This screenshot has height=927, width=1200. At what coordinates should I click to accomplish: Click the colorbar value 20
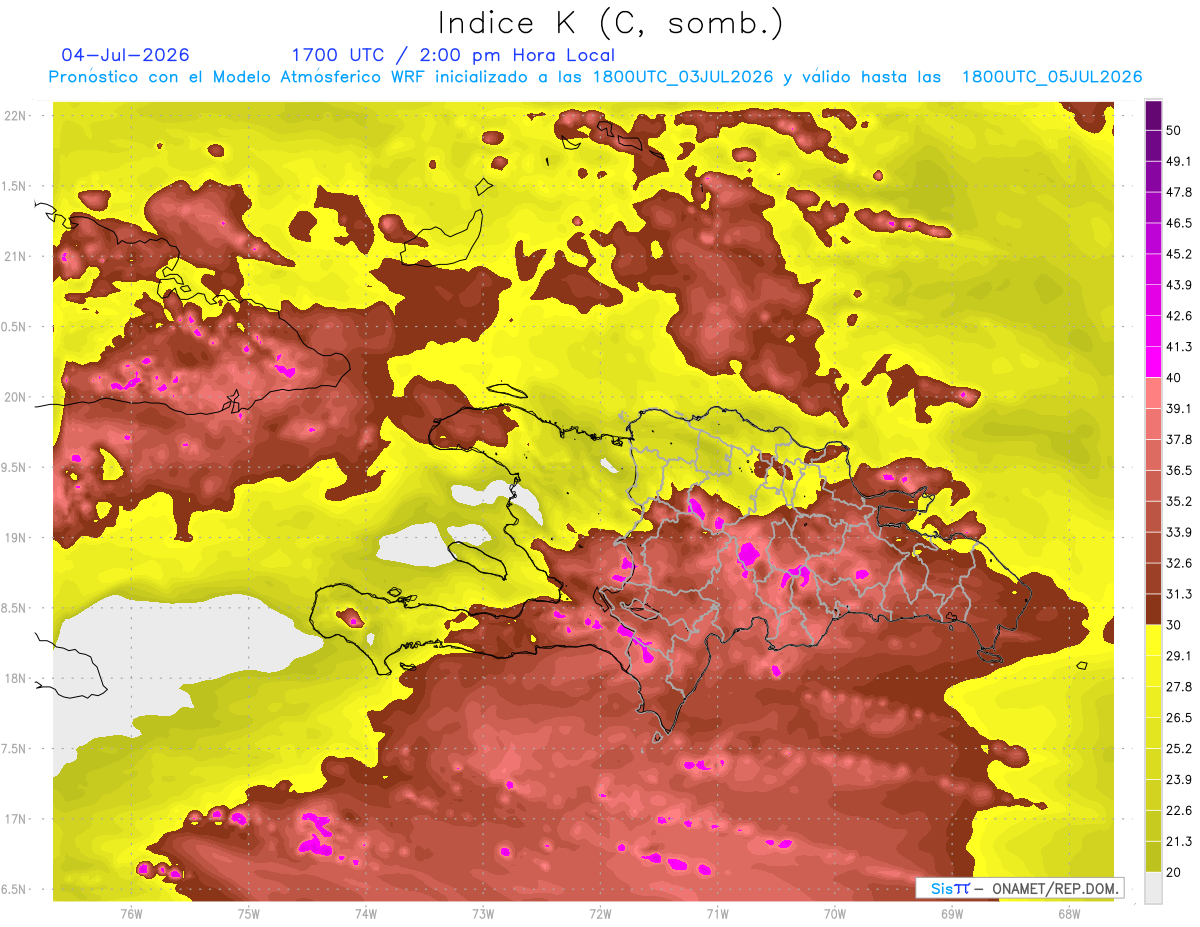1175,872
